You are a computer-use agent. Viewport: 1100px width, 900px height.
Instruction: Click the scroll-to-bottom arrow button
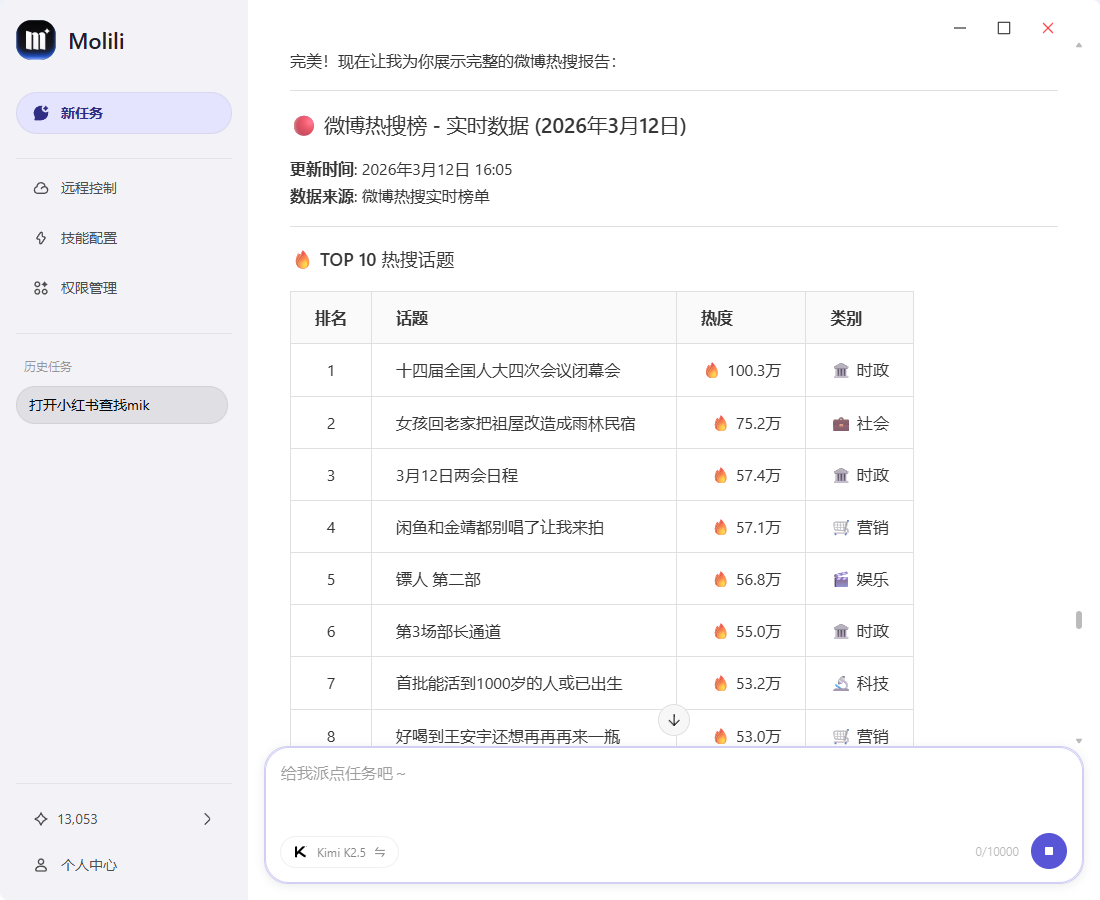(674, 720)
